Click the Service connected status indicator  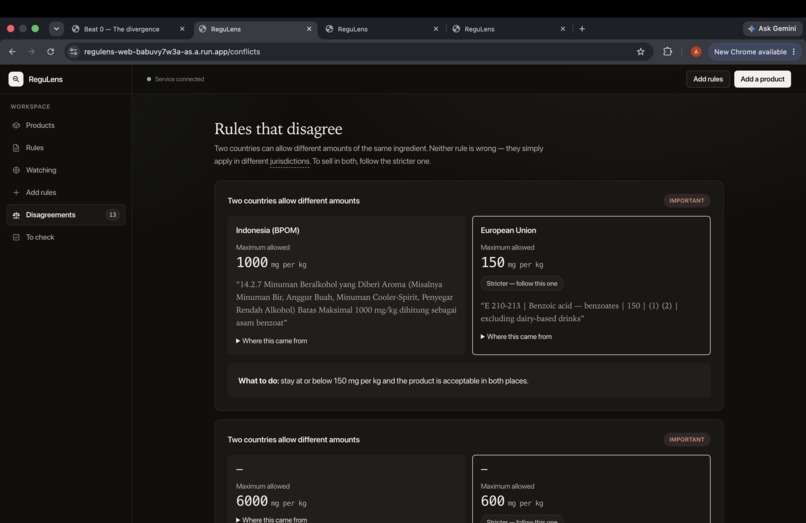175,79
